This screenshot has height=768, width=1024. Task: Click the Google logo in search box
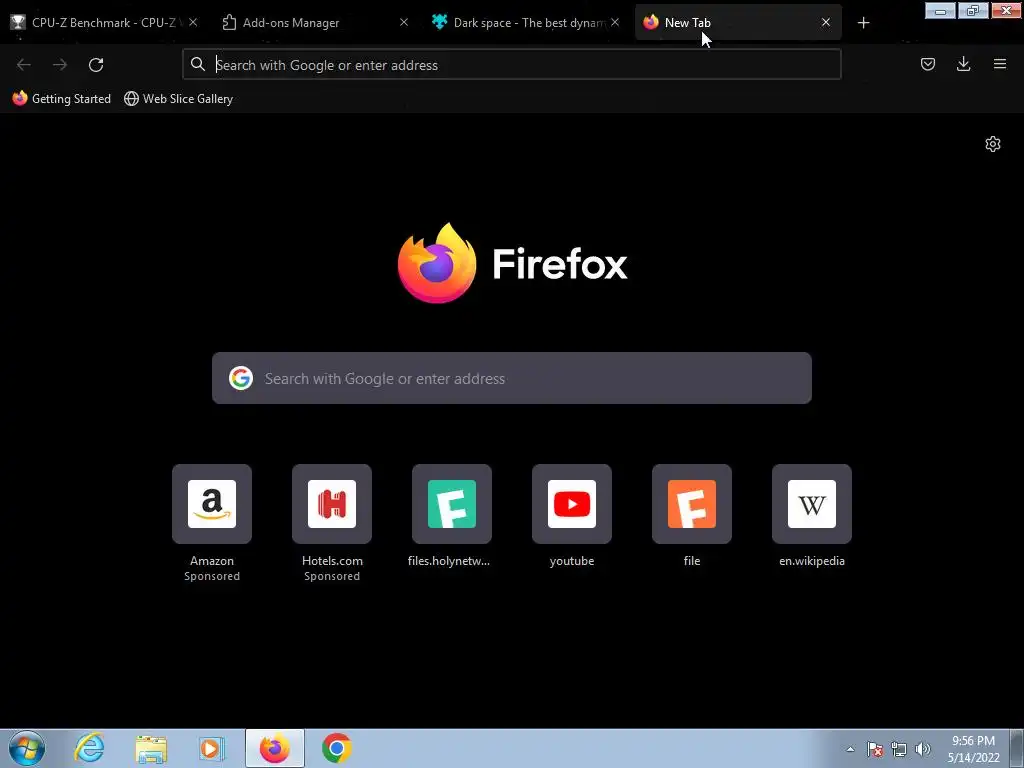(x=241, y=378)
